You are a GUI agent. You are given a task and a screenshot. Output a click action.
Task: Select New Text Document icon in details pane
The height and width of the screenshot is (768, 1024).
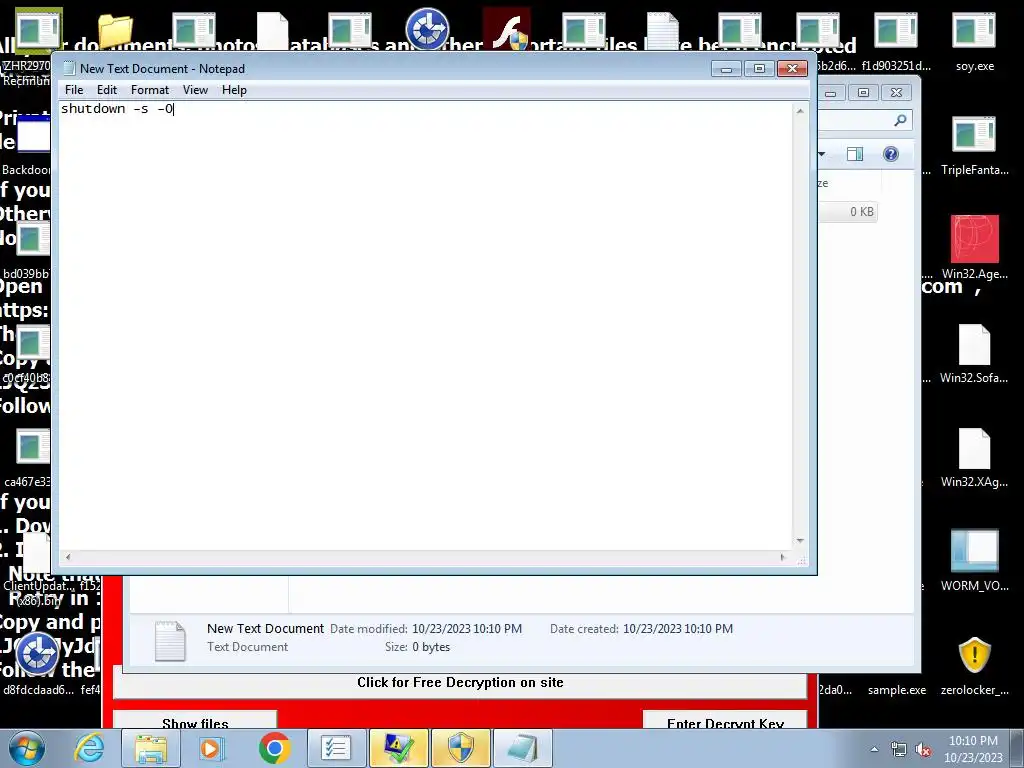coord(170,641)
